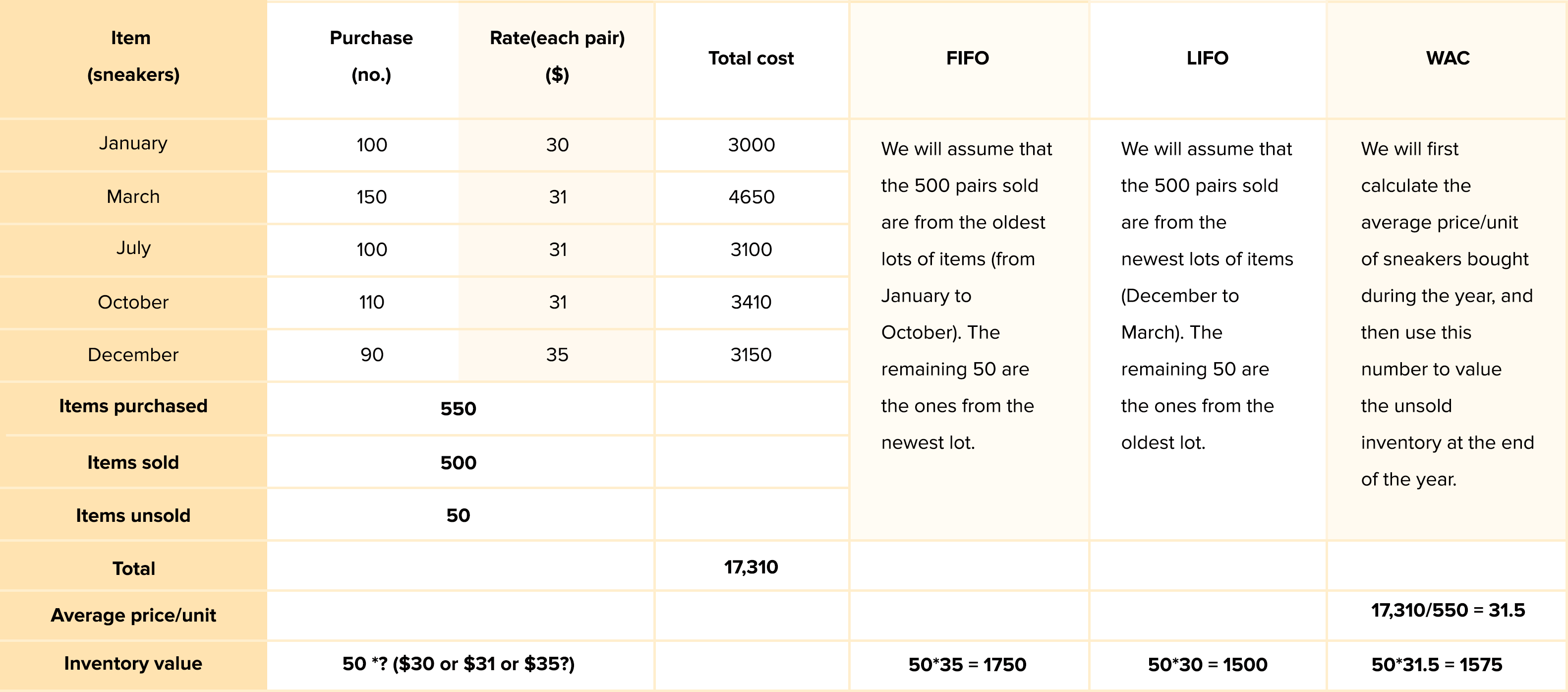Select the WAC column header

[x=1448, y=59]
